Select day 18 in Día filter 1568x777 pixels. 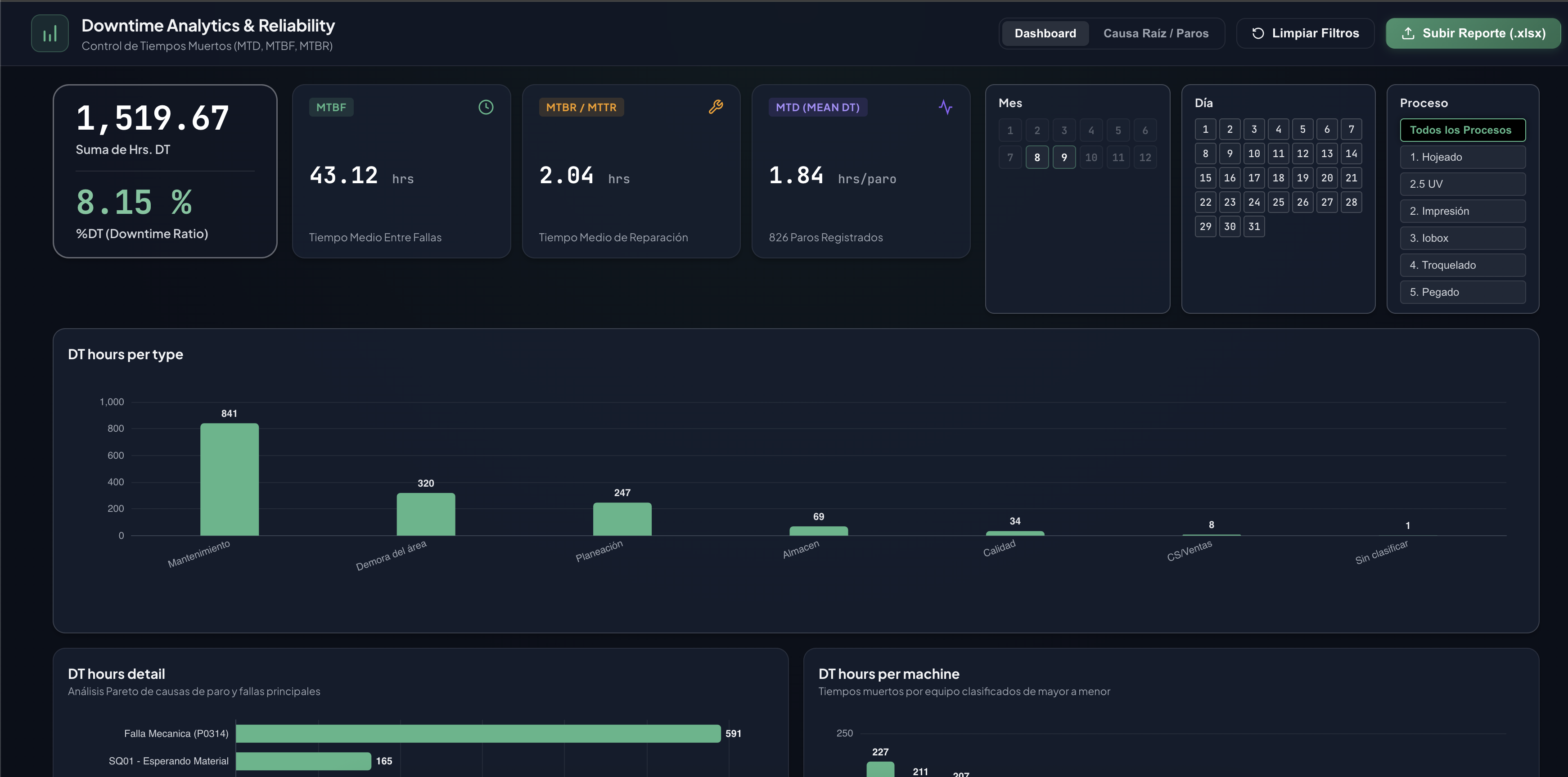click(x=1278, y=178)
